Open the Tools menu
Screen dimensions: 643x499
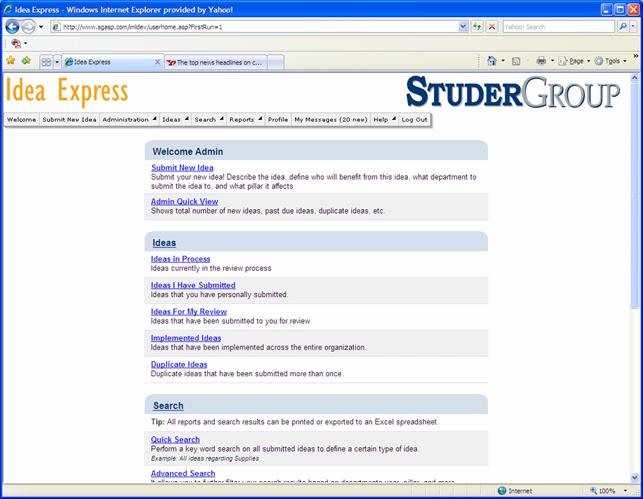coord(611,61)
